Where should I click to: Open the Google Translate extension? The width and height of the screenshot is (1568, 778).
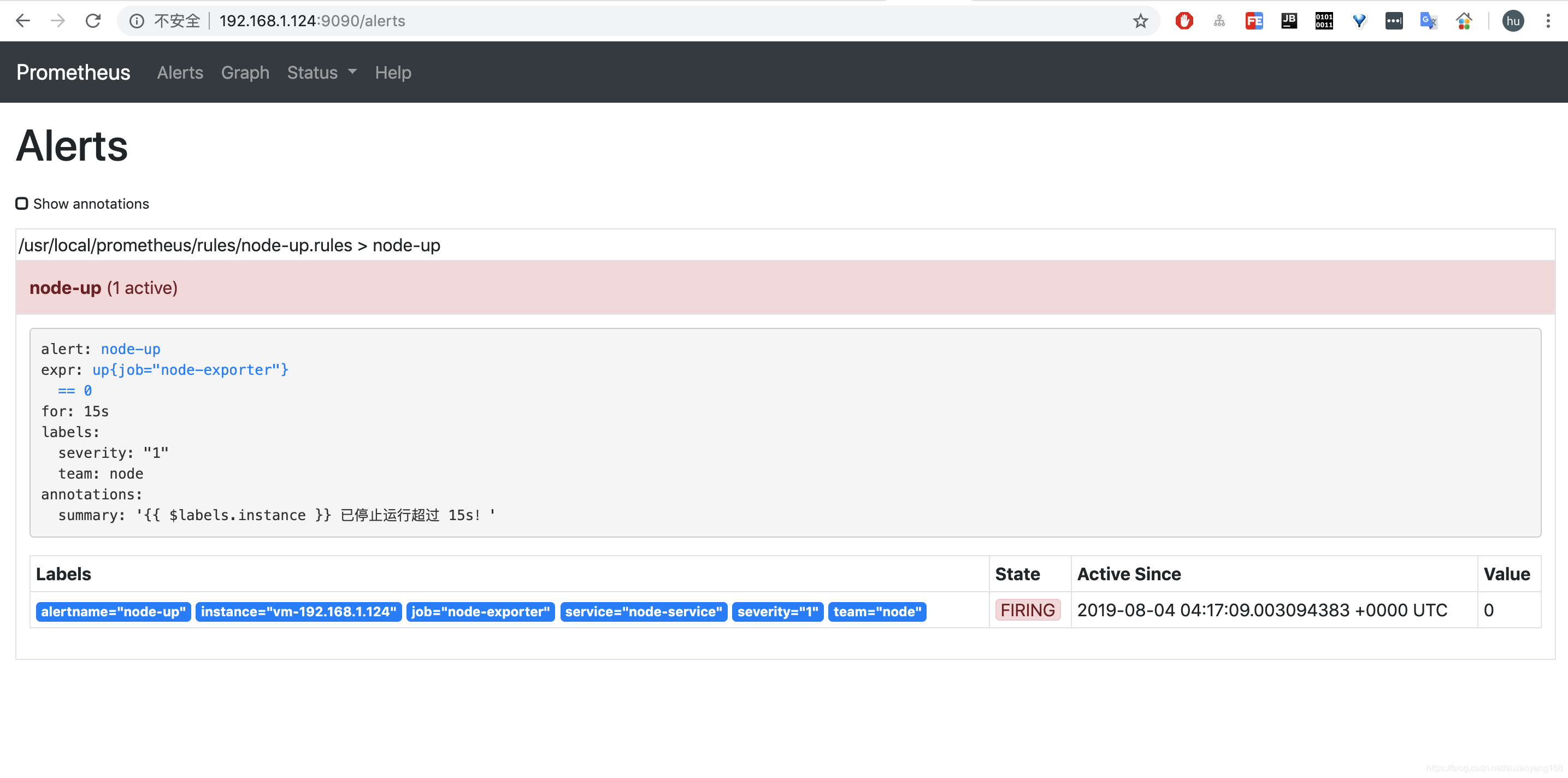(x=1428, y=21)
